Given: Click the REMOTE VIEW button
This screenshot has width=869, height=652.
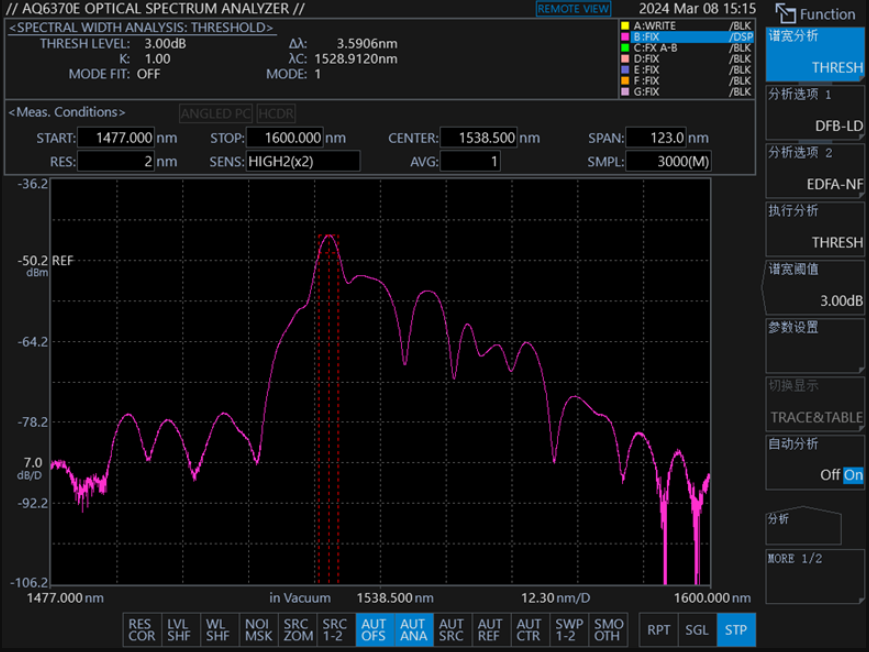Looking at the screenshot, I should [573, 9].
